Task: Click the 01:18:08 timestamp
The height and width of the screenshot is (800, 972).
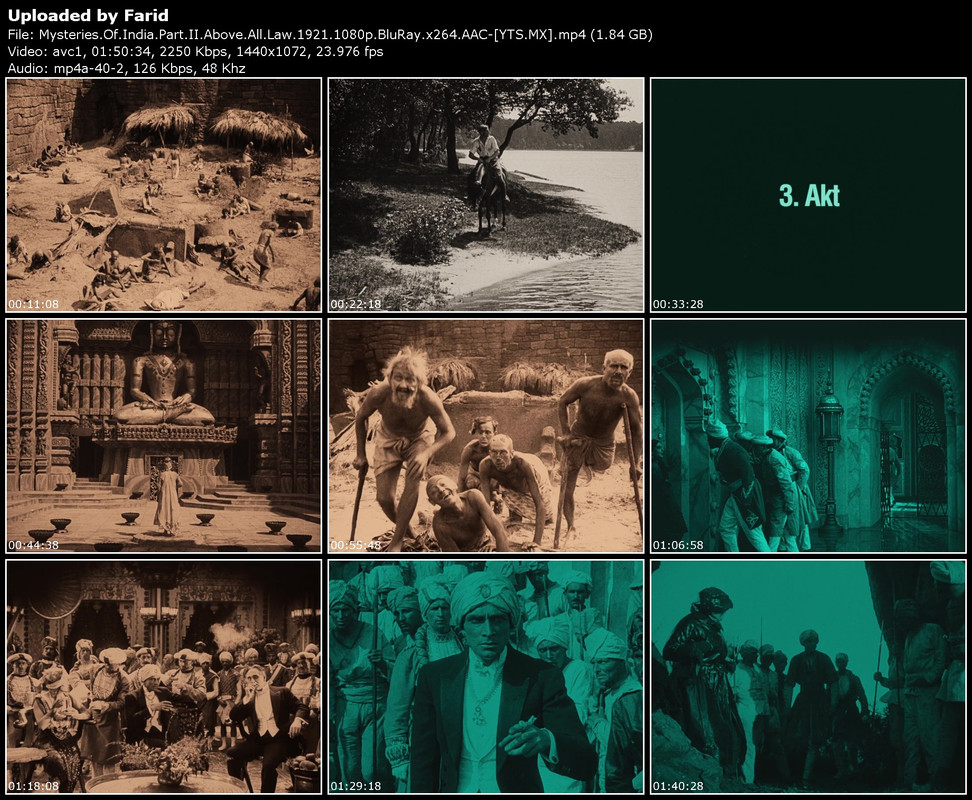Action: point(33,786)
